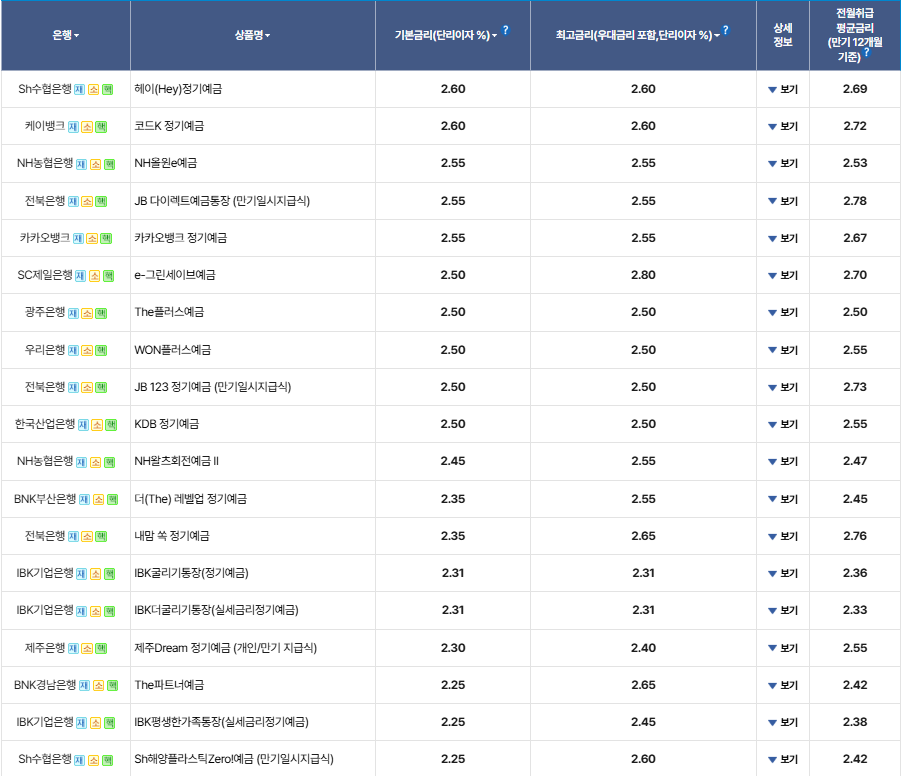Click green 핵 badge next to 케이뱅크
The image size is (902, 776).
coord(101,127)
